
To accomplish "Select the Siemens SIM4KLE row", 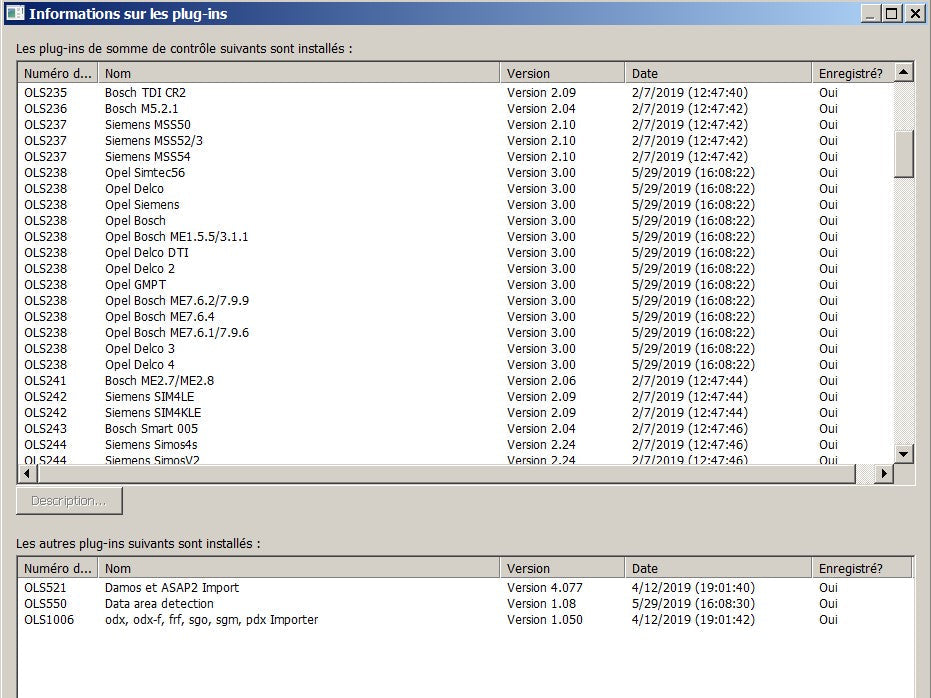I will 455,413.
